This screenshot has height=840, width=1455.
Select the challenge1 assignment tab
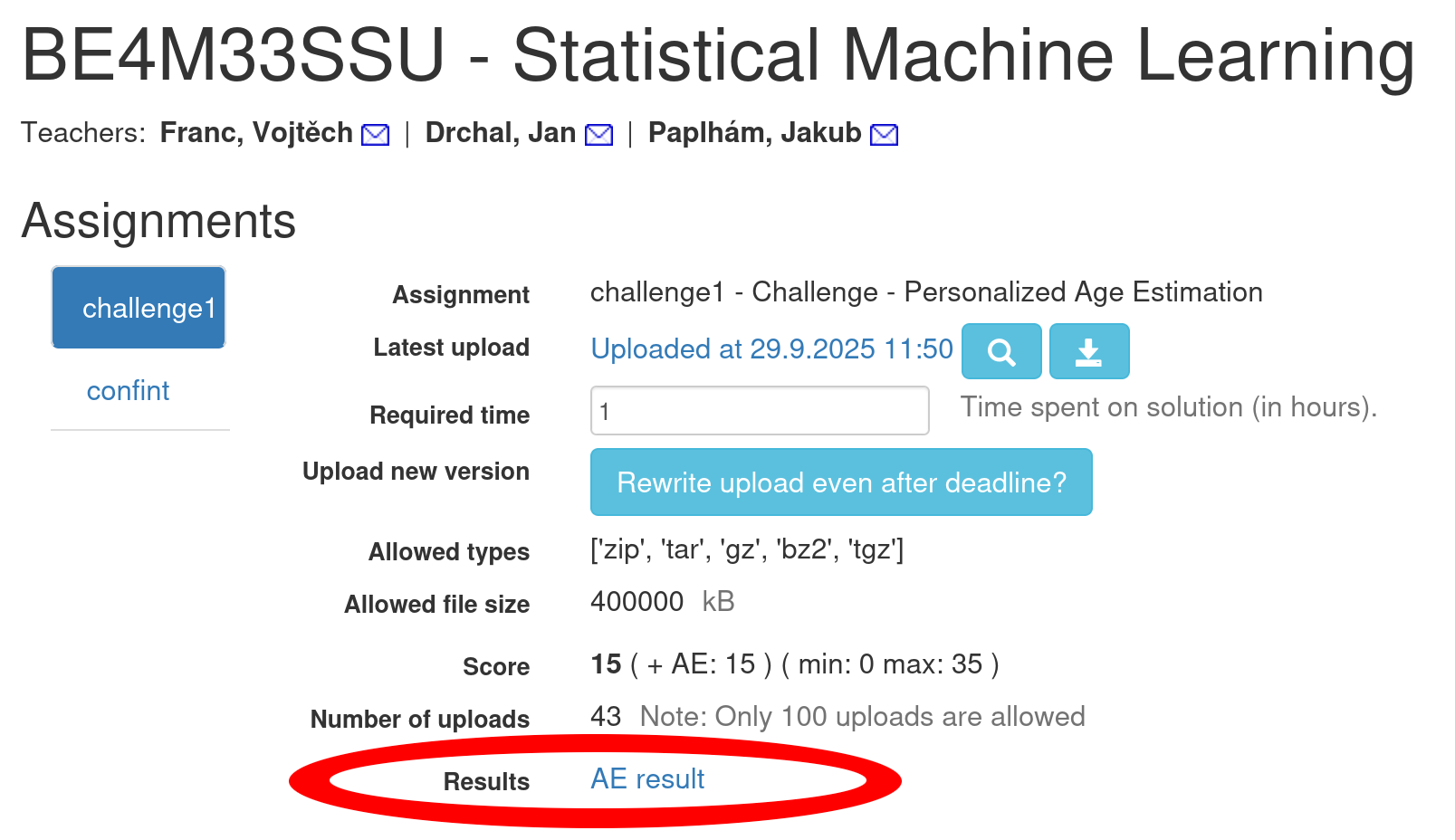point(139,308)
